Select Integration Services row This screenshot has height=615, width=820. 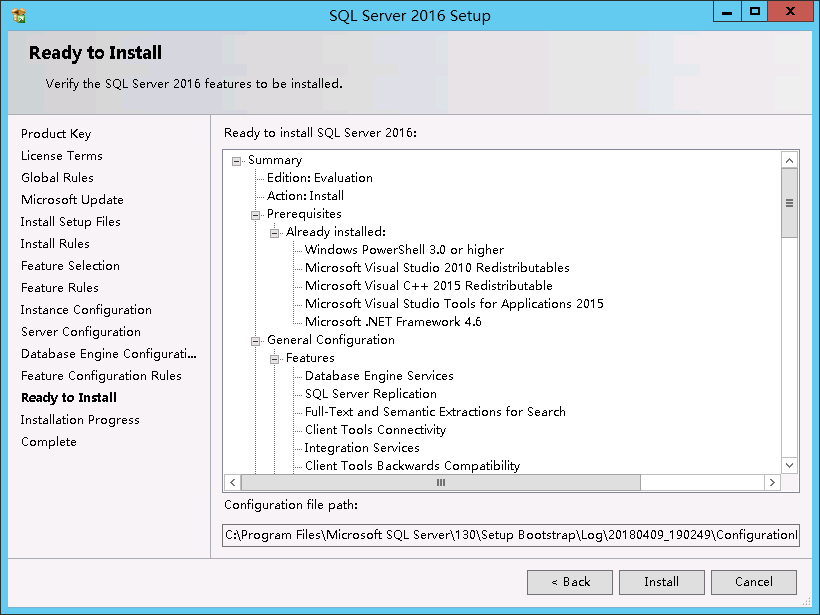(x=362, y=448)
